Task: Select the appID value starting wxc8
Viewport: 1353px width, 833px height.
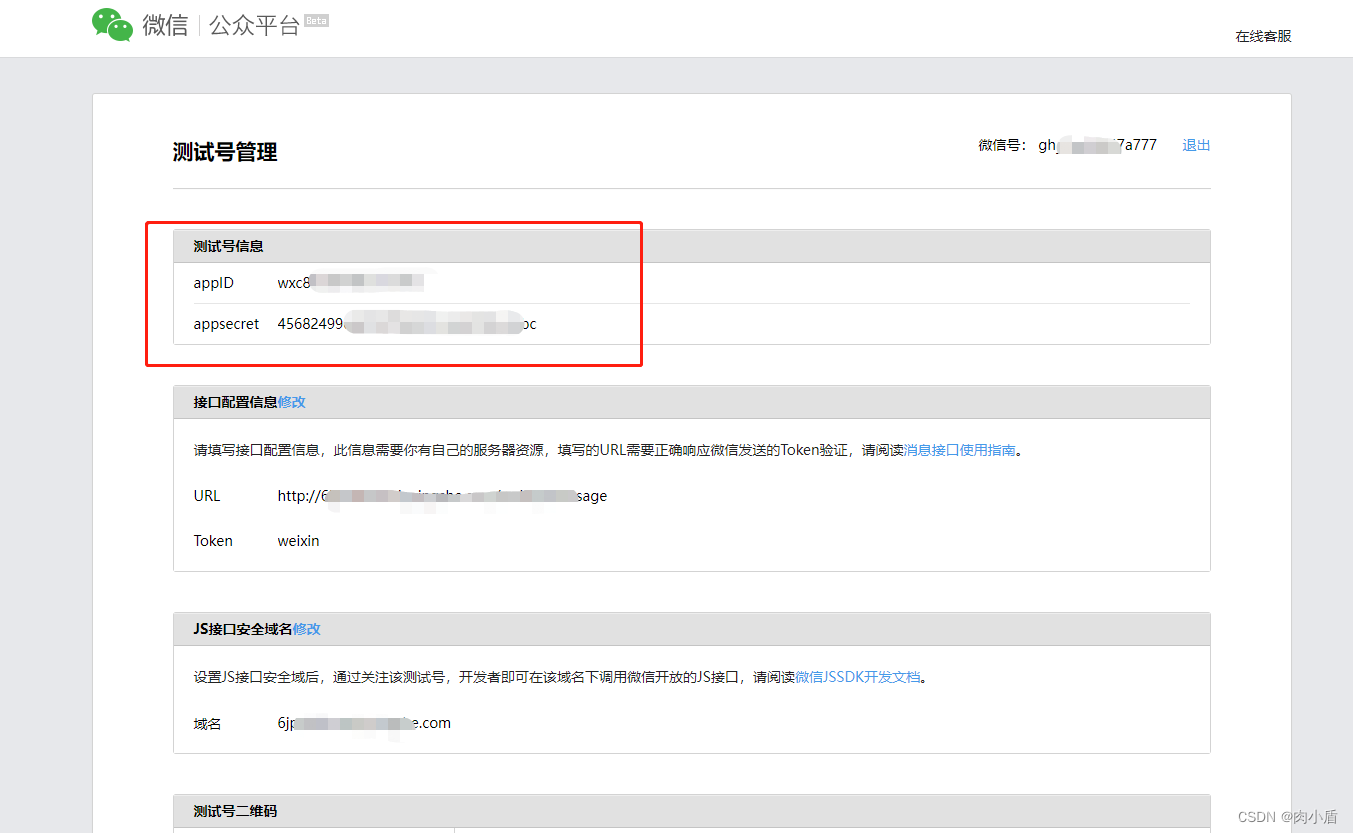Action: [352, 283]
